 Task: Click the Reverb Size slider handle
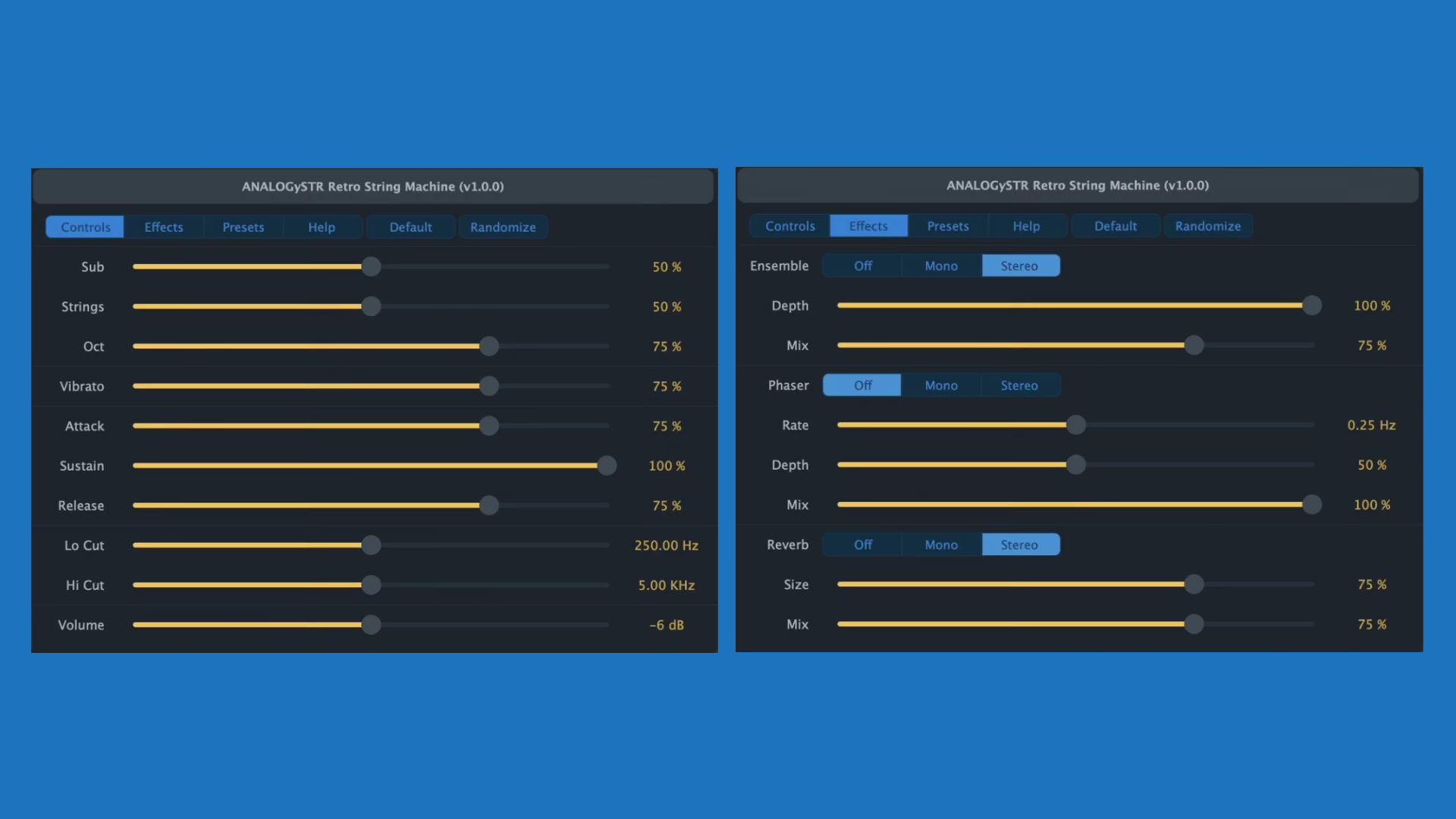[x=1194, y=585]
